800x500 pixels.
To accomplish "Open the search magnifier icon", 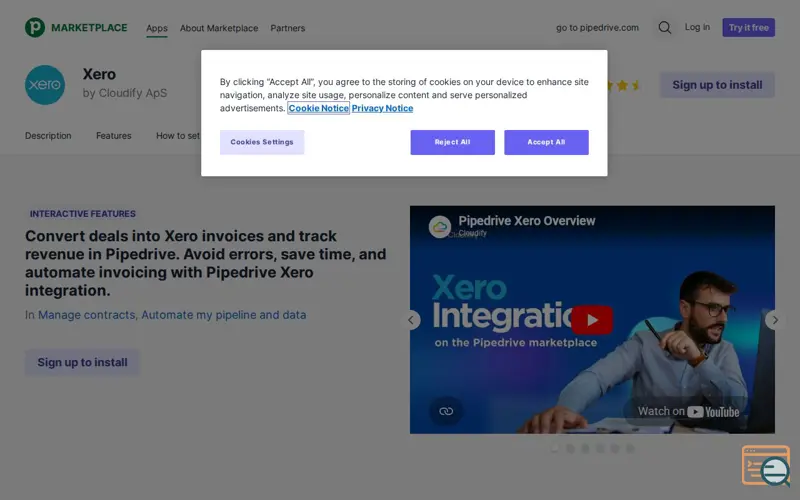I will pyautogui.click(x=664, y=28).
